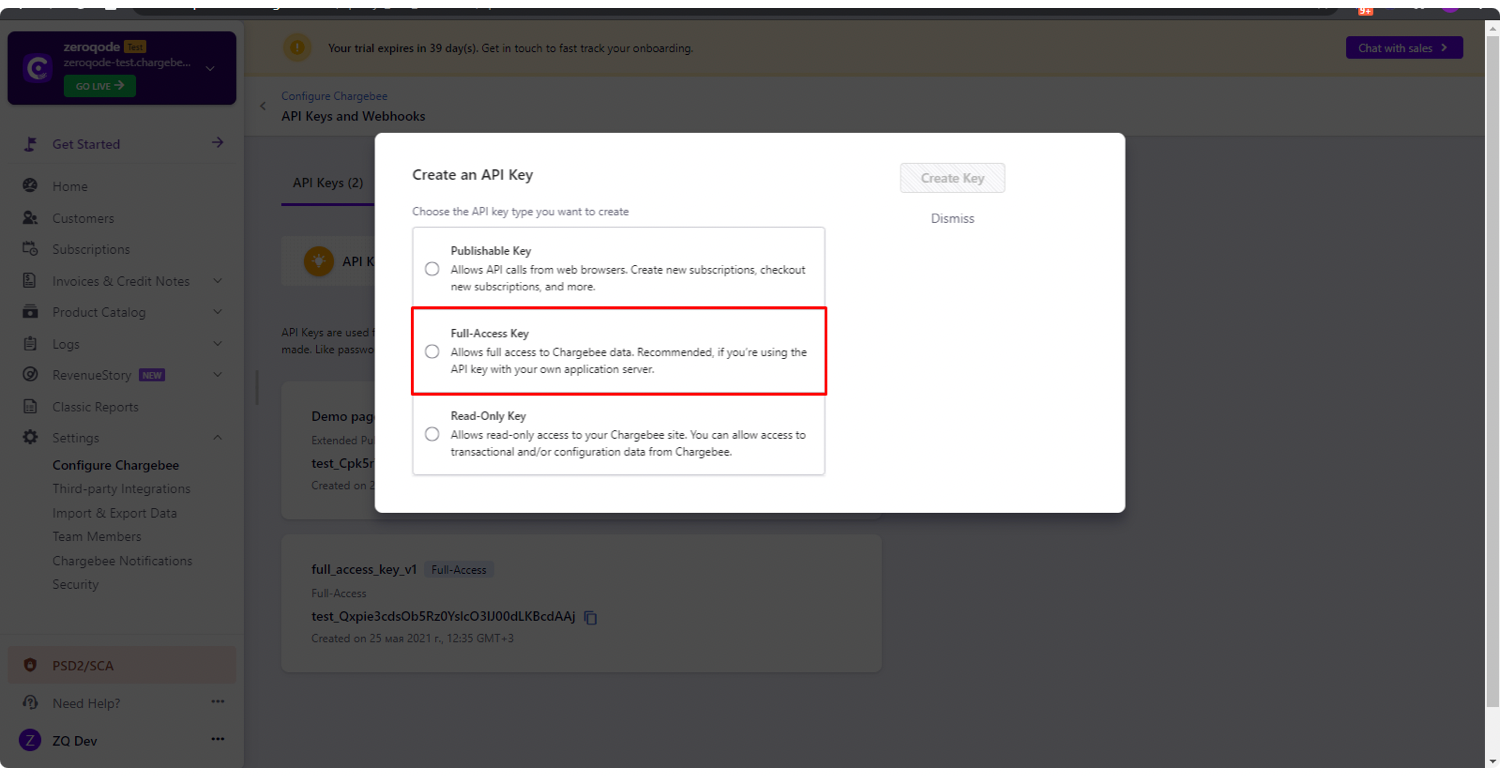This screenshot has height=776, width=1500.
Task: Select the Read-Only Key radio button
Action: (432, 434)
